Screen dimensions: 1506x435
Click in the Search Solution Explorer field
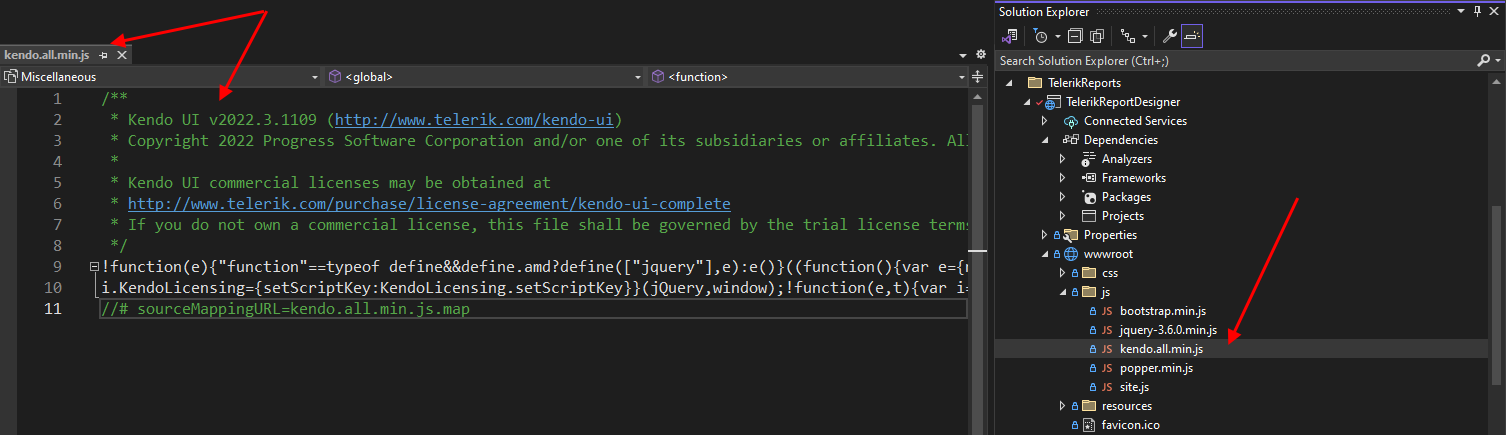tap(1230, 61)
